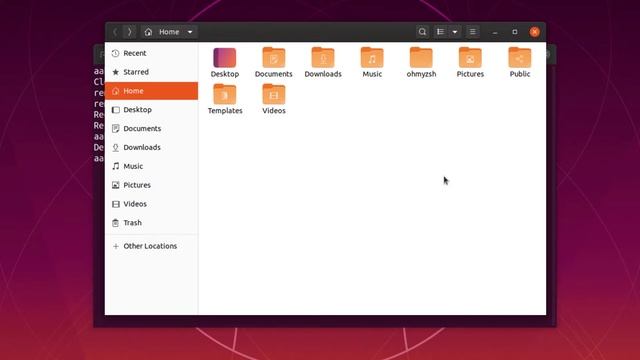Select the Downloads folder icon
Viewport: 640px width, 360px height.
(323, 58)
